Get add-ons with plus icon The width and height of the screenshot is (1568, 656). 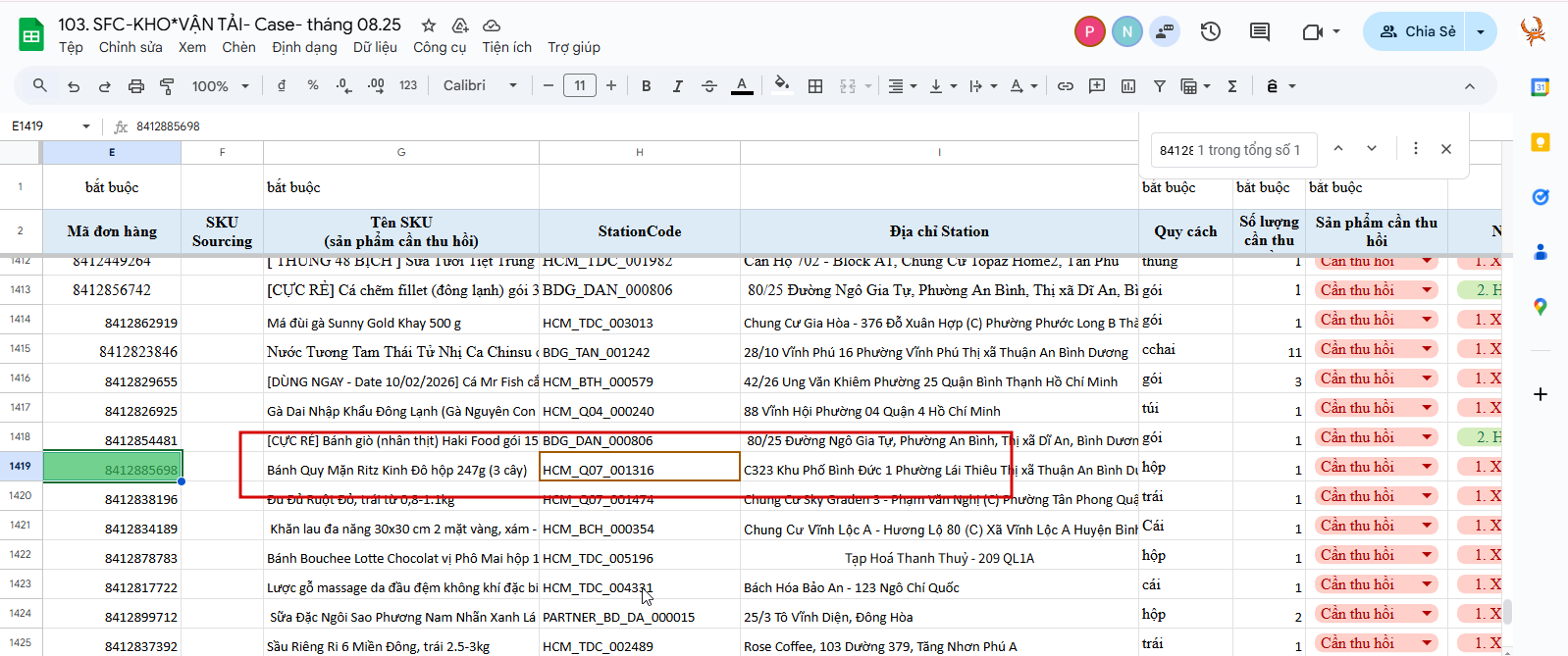tap(1541, 394)
